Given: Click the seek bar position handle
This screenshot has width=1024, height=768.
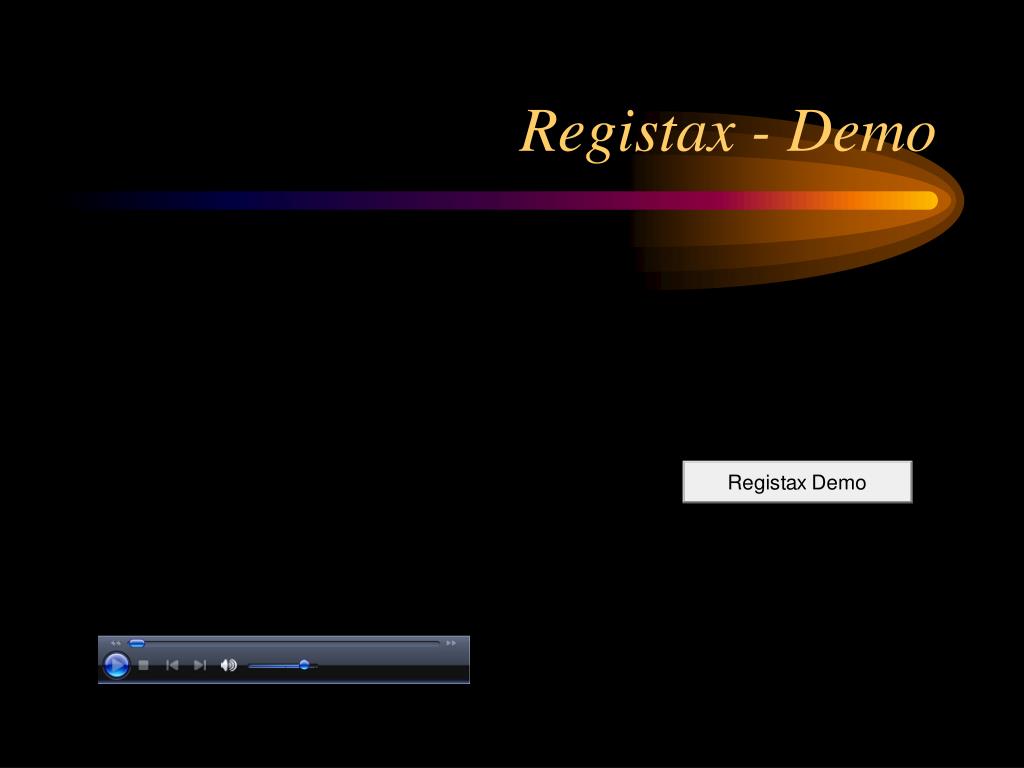Looking at the screenshot, I should pos(136,643).
